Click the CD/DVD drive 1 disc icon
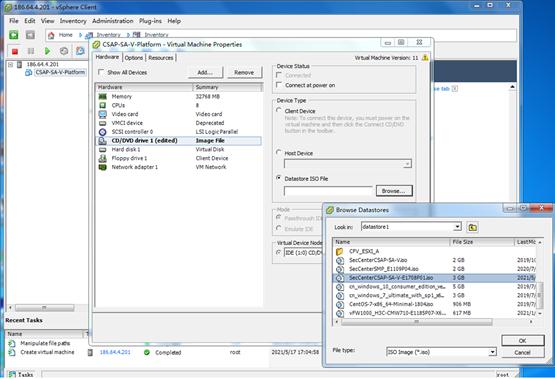The image size is (555, 379). pyautogui.click(x=103, y=141)
